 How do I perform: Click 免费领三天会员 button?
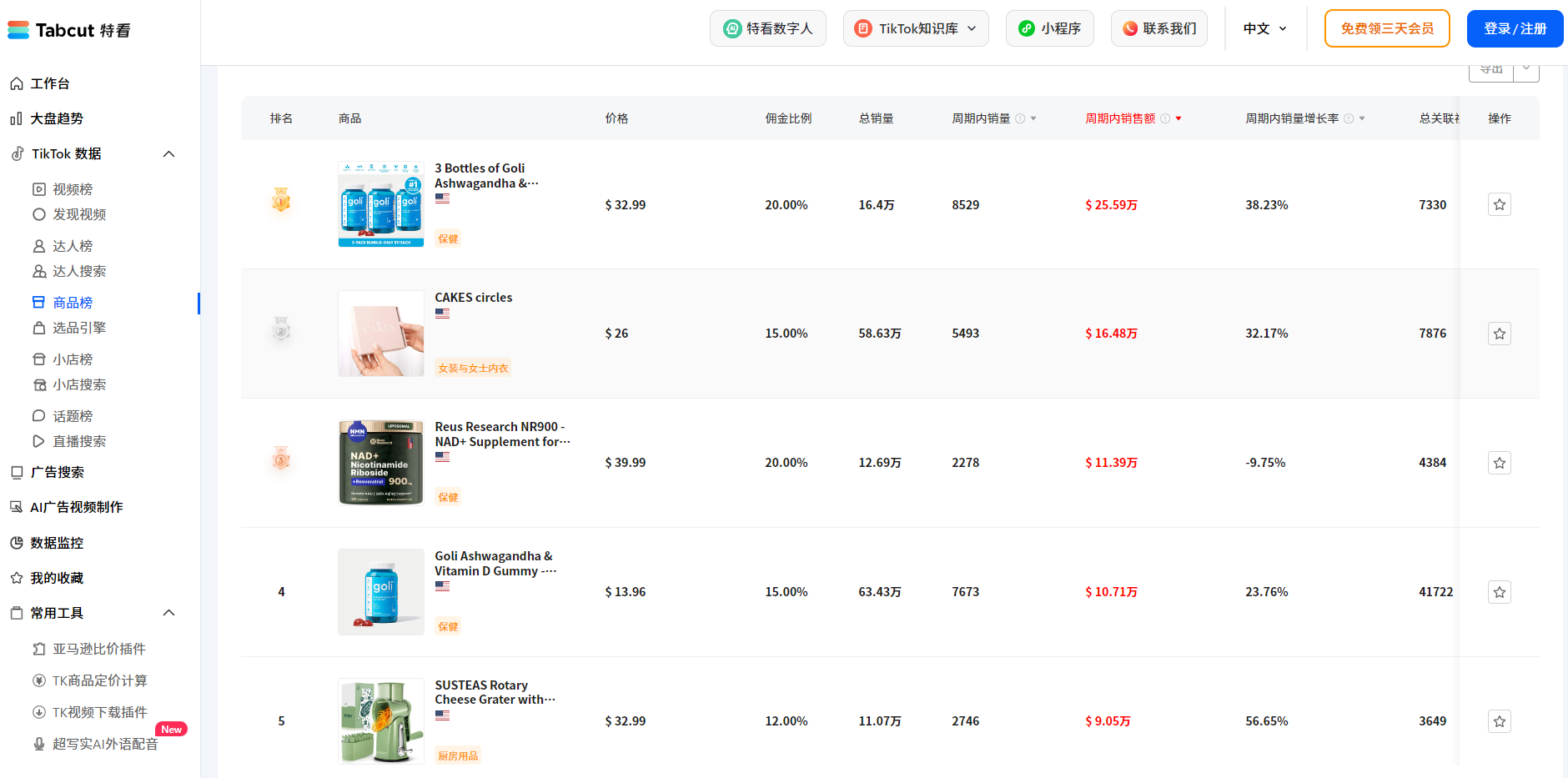pos(1386,28)
